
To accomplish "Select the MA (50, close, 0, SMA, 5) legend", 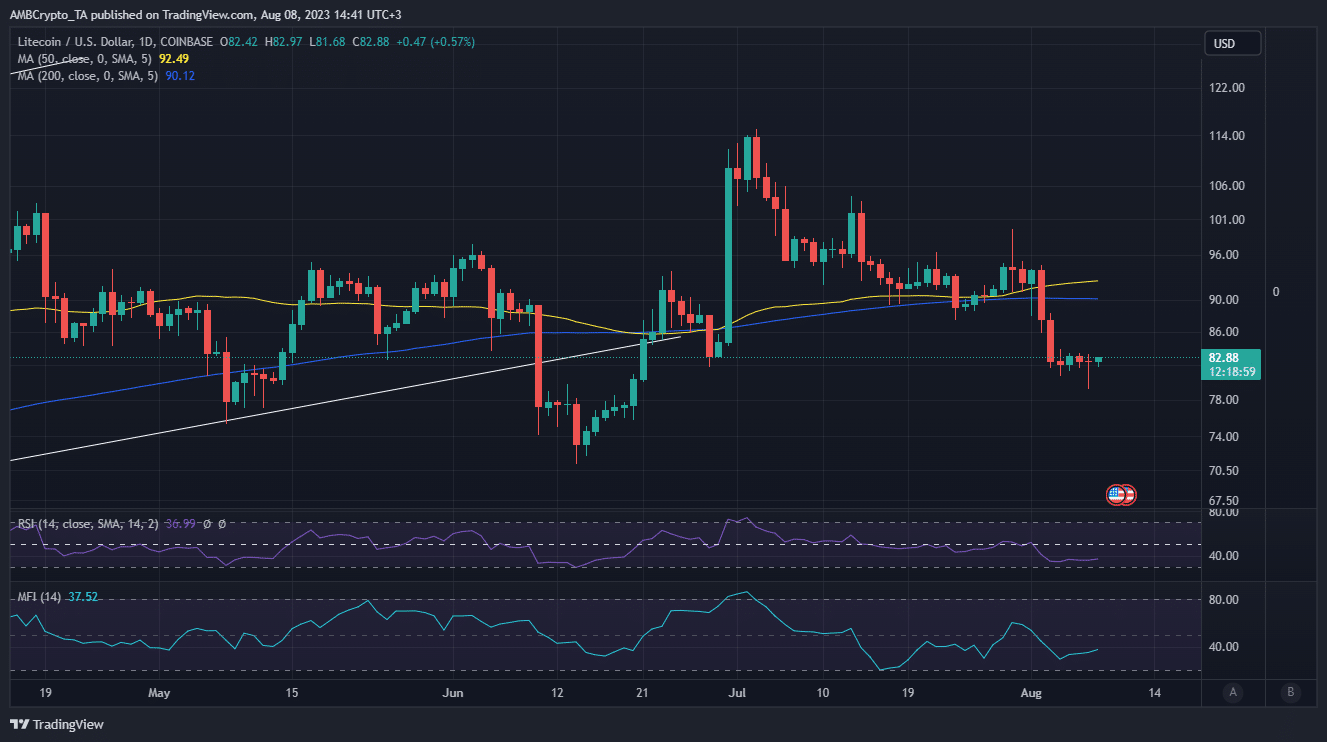I will click(87, 59).
